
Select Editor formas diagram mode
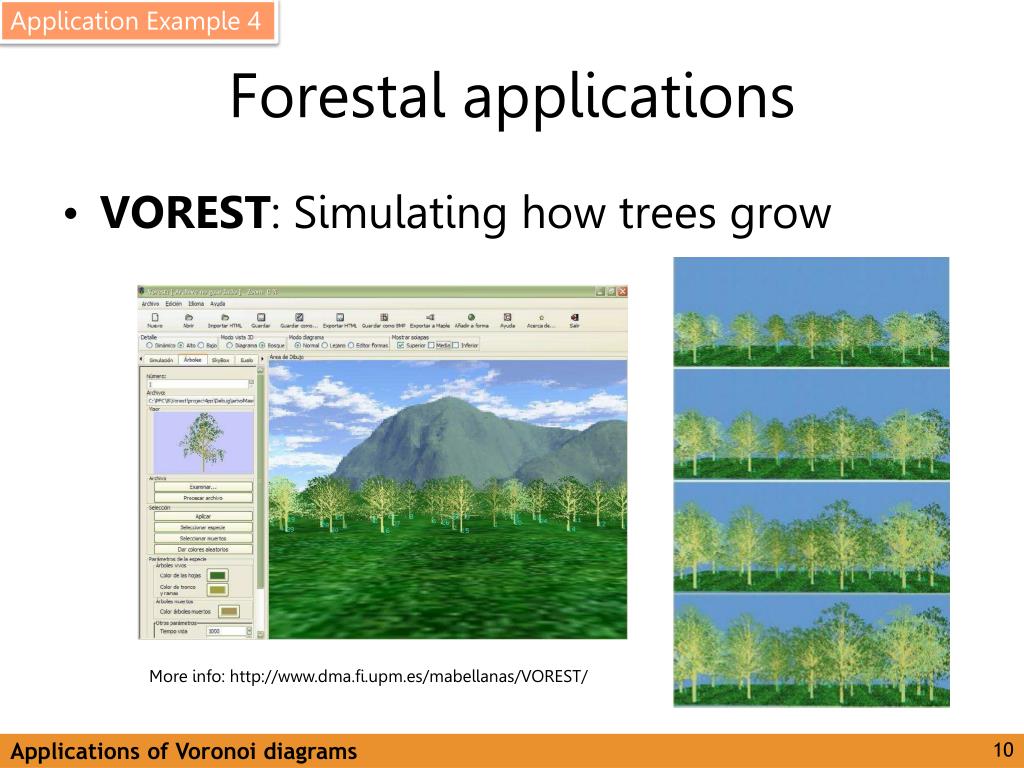(351, 345)
